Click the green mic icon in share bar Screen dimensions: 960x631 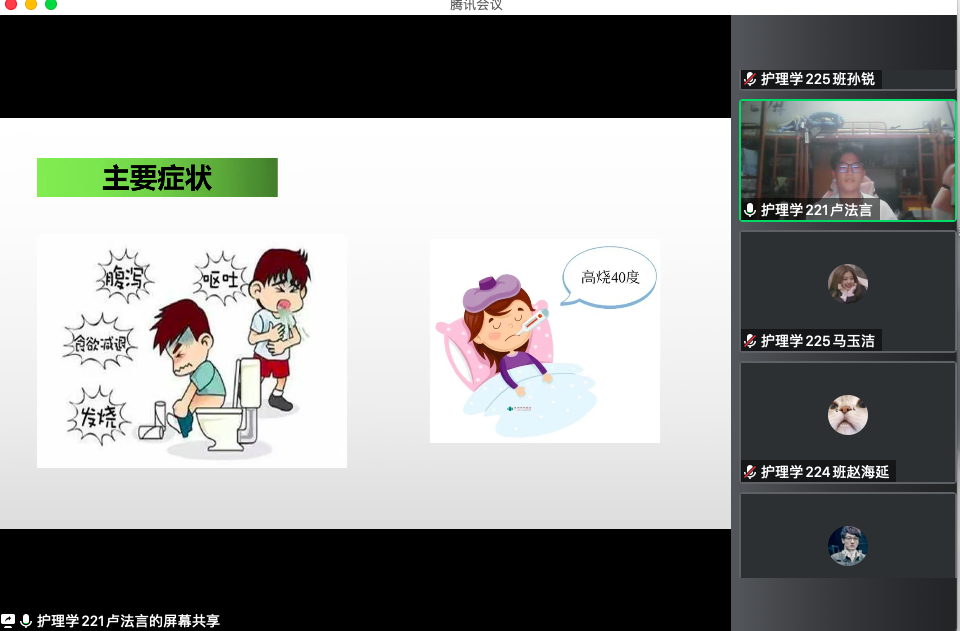point(26,621)
